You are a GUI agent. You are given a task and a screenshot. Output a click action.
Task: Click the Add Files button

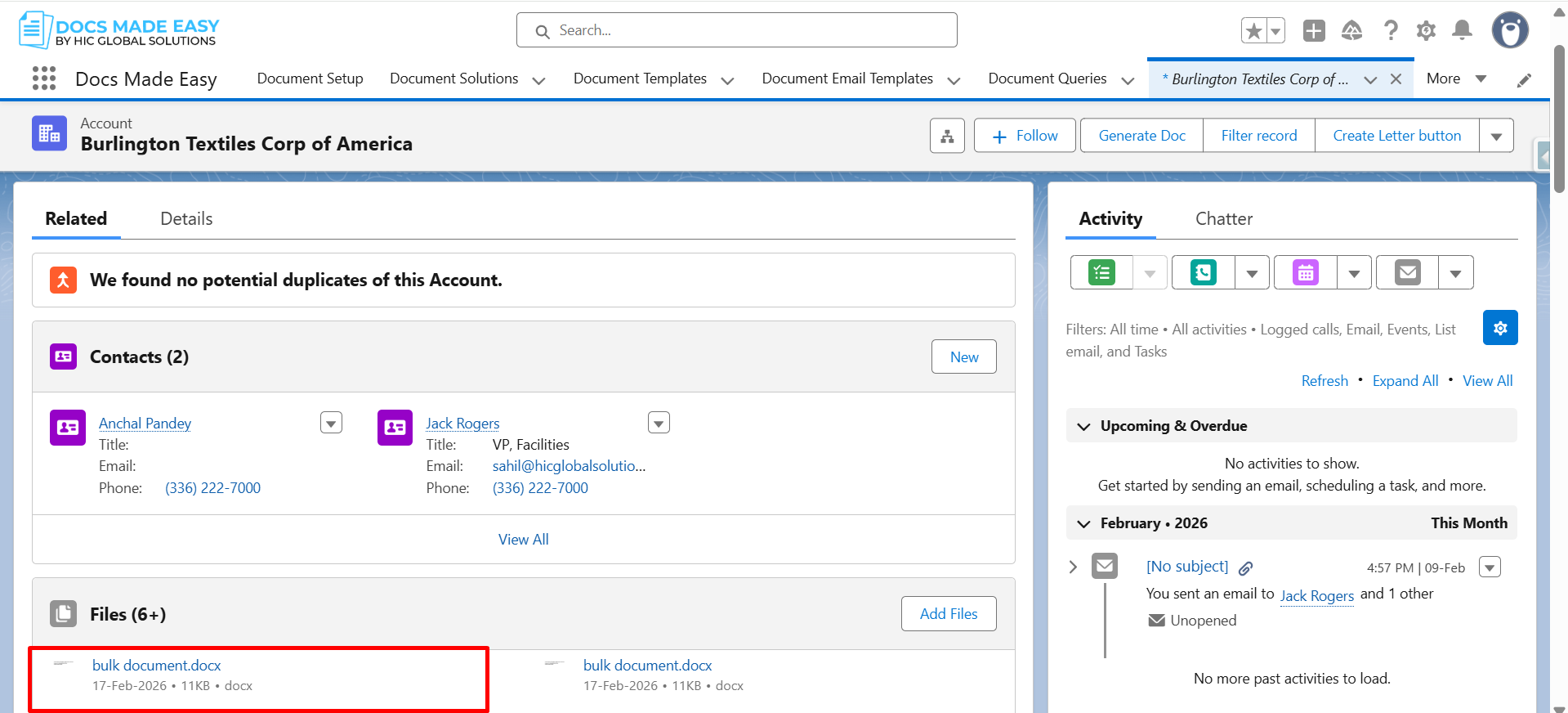coord(948,614)
